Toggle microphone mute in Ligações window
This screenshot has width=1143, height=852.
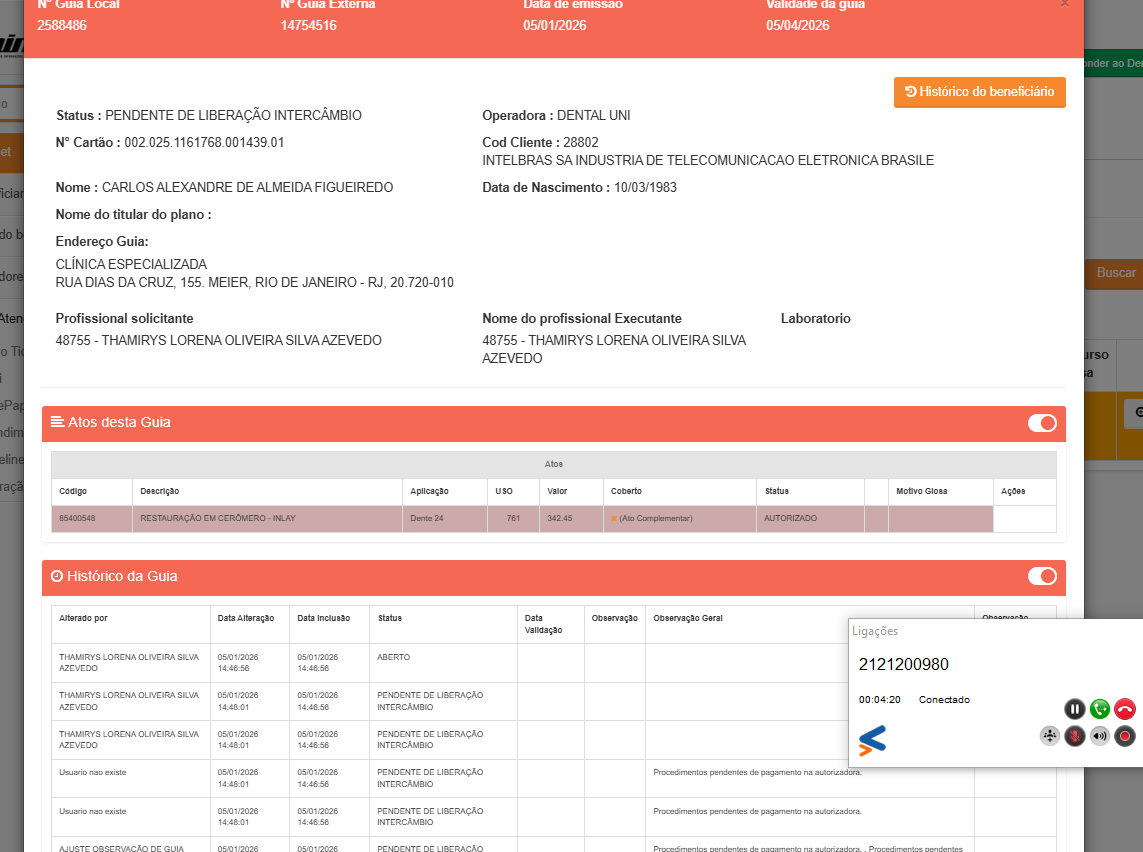pos(1074,736)
